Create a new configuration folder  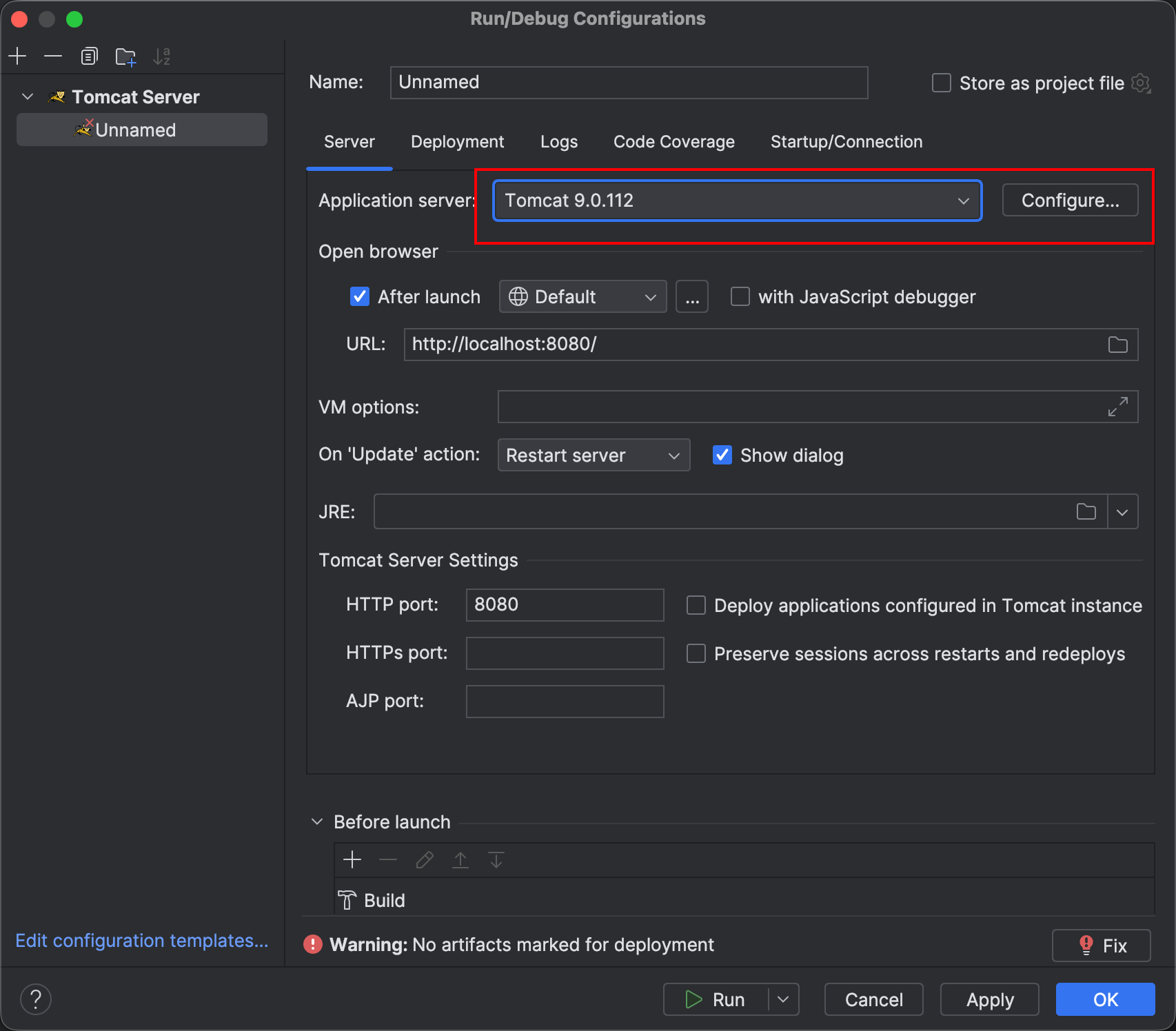pyautogui.click(x=125, y=57)
